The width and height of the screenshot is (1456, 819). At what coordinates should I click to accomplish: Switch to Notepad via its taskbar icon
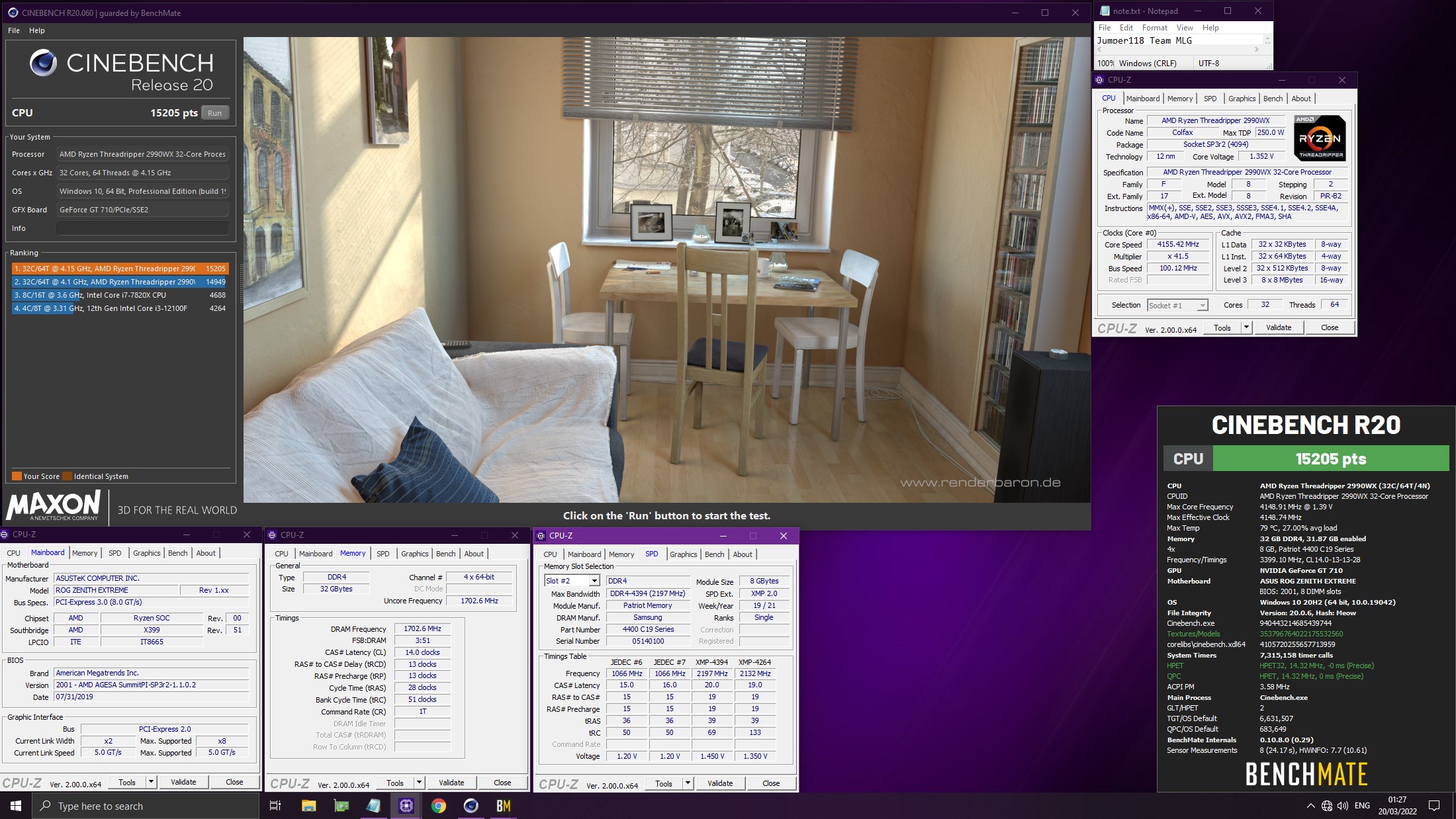tap(373, 806)
